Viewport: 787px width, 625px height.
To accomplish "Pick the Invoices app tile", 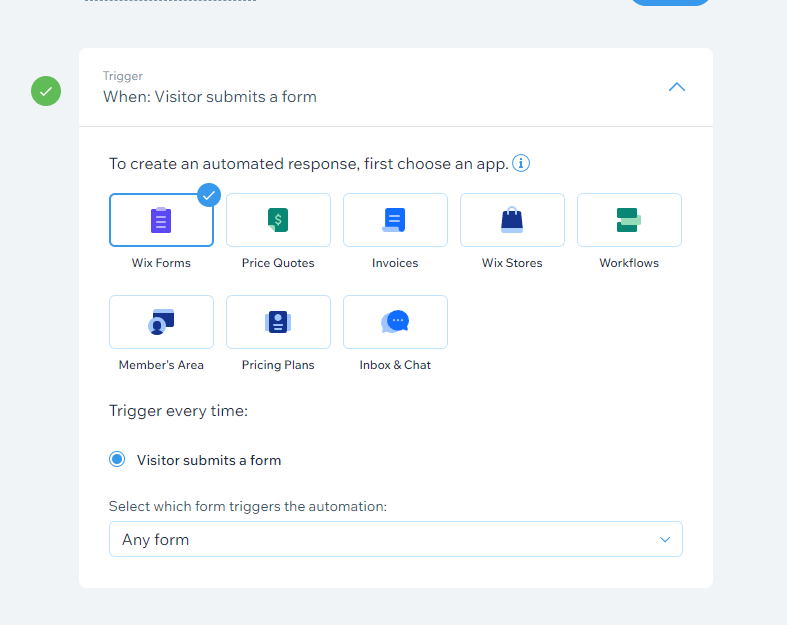I will pyautogui.click(x=395, y=220).
